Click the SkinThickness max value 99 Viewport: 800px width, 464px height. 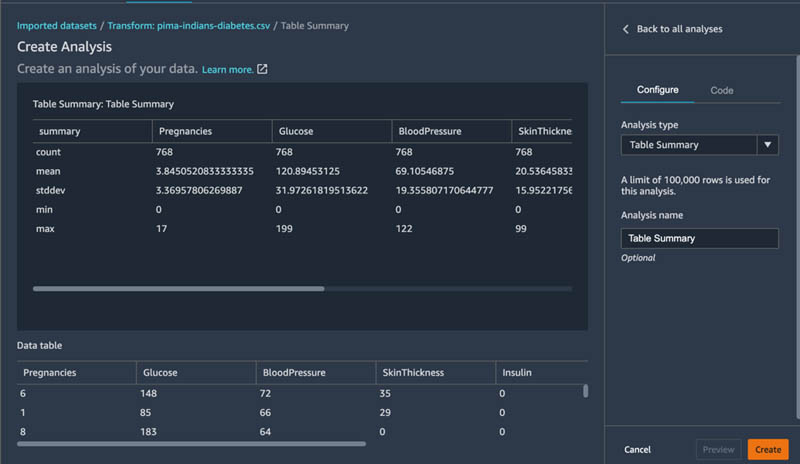[x=520, y=229]
